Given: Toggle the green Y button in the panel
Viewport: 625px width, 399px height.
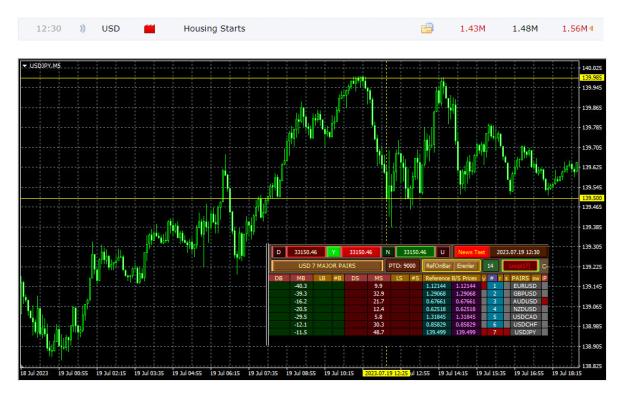Looking at the screenshot, I should click(x=334, y=252).
